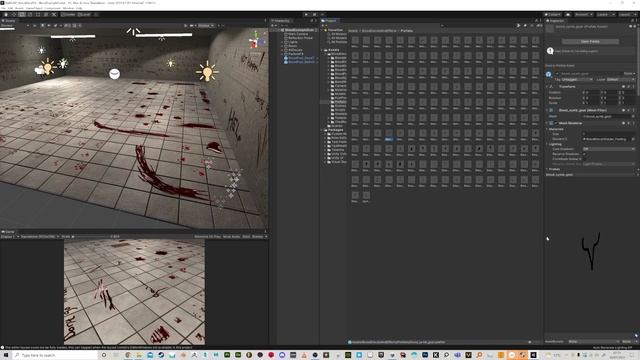
Task: Toggle the Mesh Renderer enabled checkbox
Action: tap(556, 123)
